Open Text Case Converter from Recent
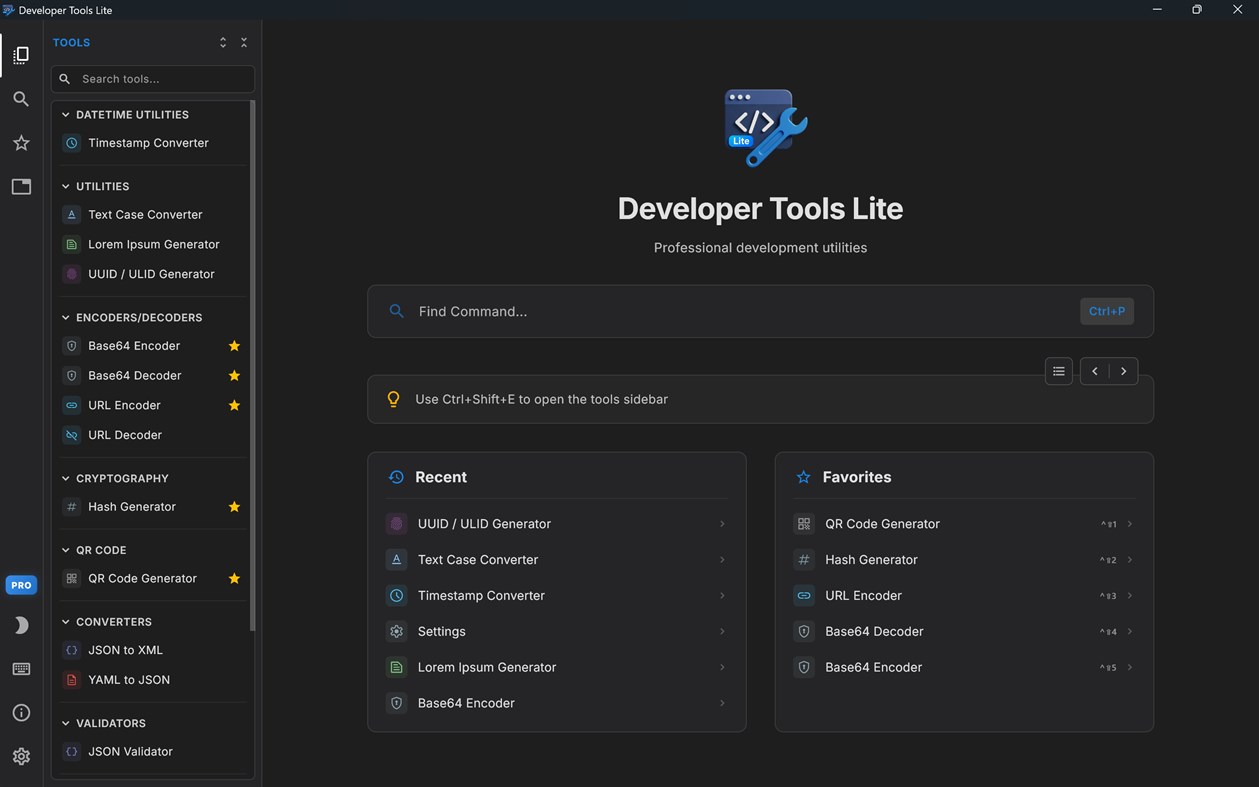This screenshot has width=1259, height=787. (557, 560)
